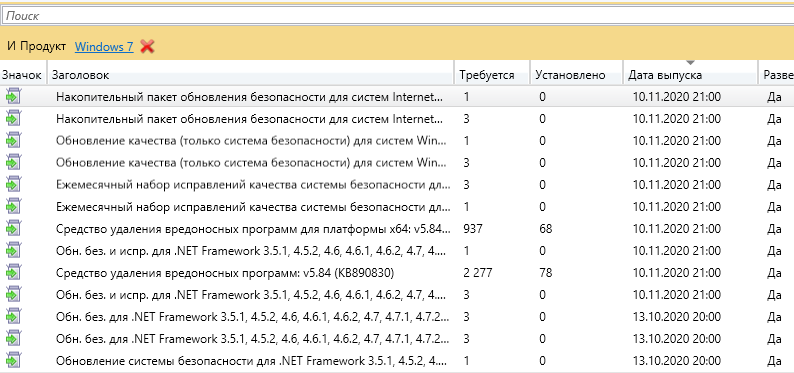Click sort arrow above Дата выпуска header
794x373 pixels.
[690, 63]
